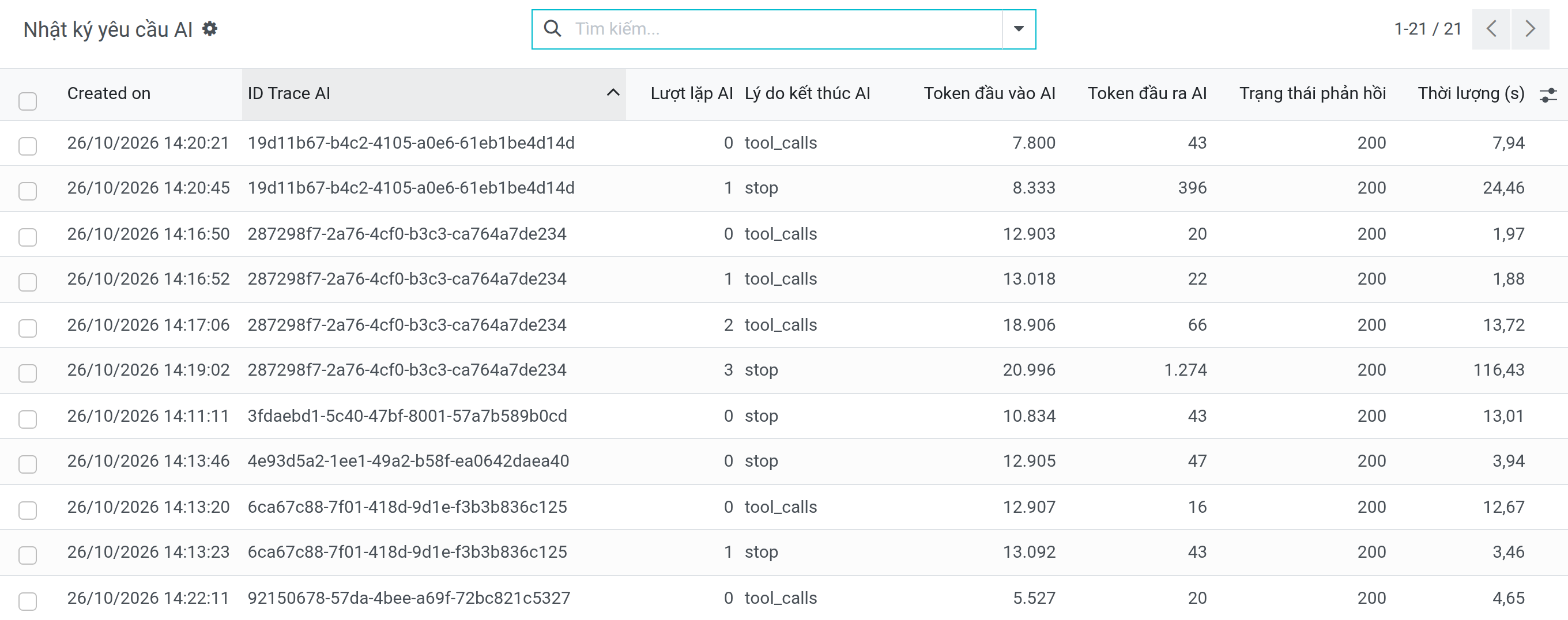1568x620 pixels.
Task: Click the Nhật ký yêu cầu AI title
Action: 108,29
